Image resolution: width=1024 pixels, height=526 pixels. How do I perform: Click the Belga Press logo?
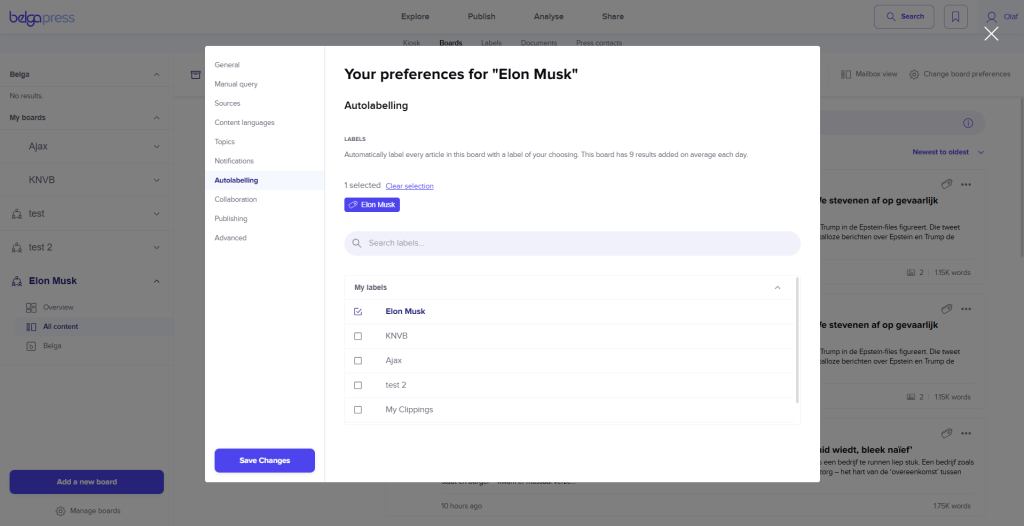click(x=42, y=17)
